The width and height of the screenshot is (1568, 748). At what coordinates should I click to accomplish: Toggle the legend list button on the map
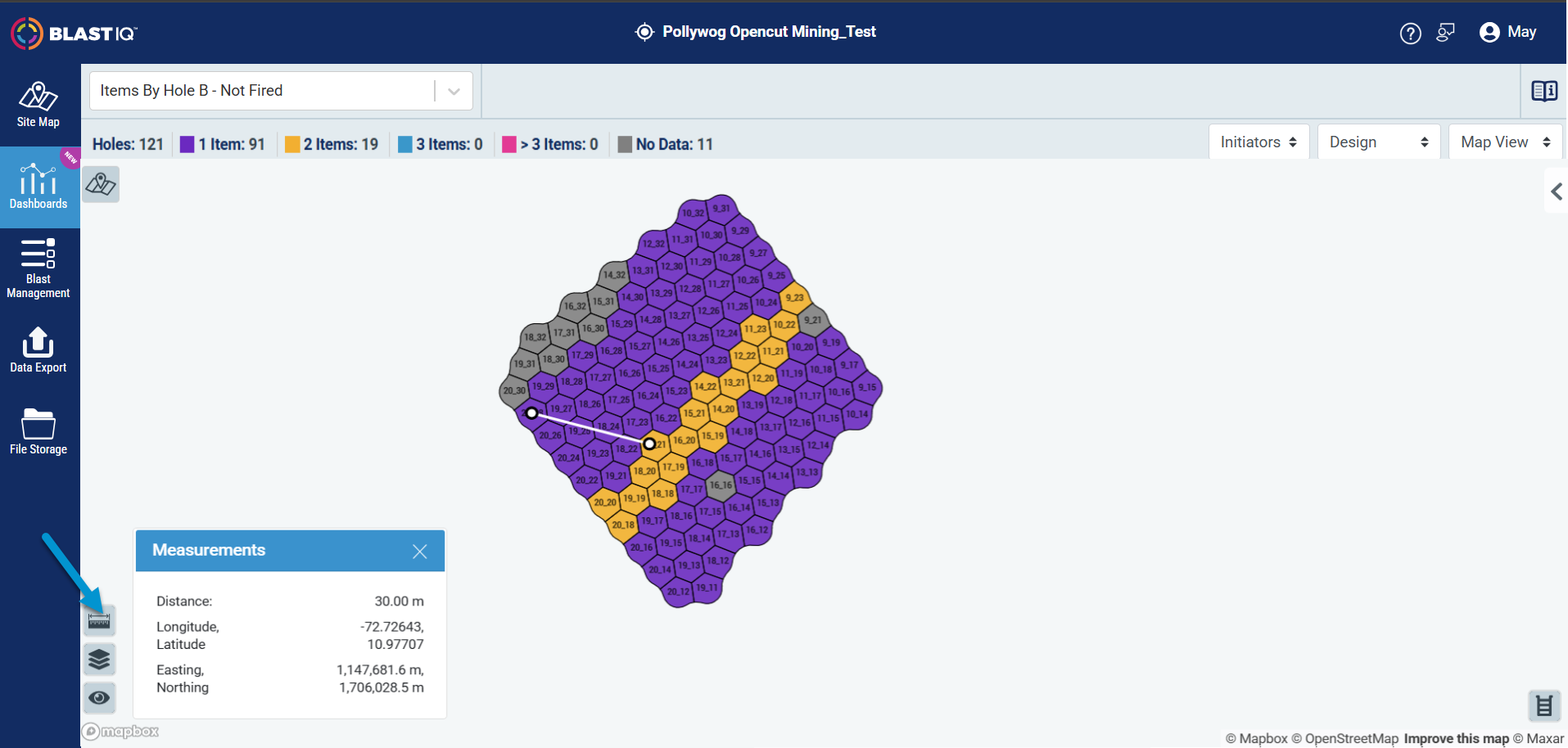click(1543, 705)
